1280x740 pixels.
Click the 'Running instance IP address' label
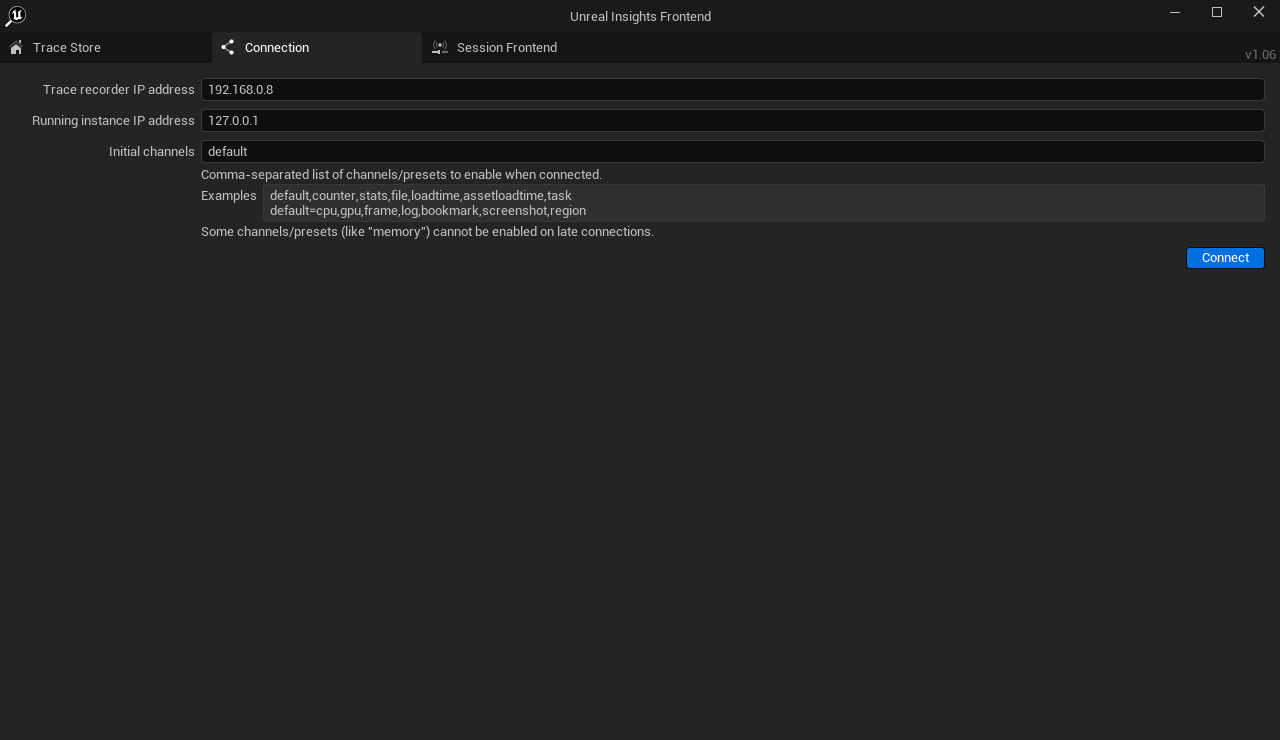[x=113, y=121]
